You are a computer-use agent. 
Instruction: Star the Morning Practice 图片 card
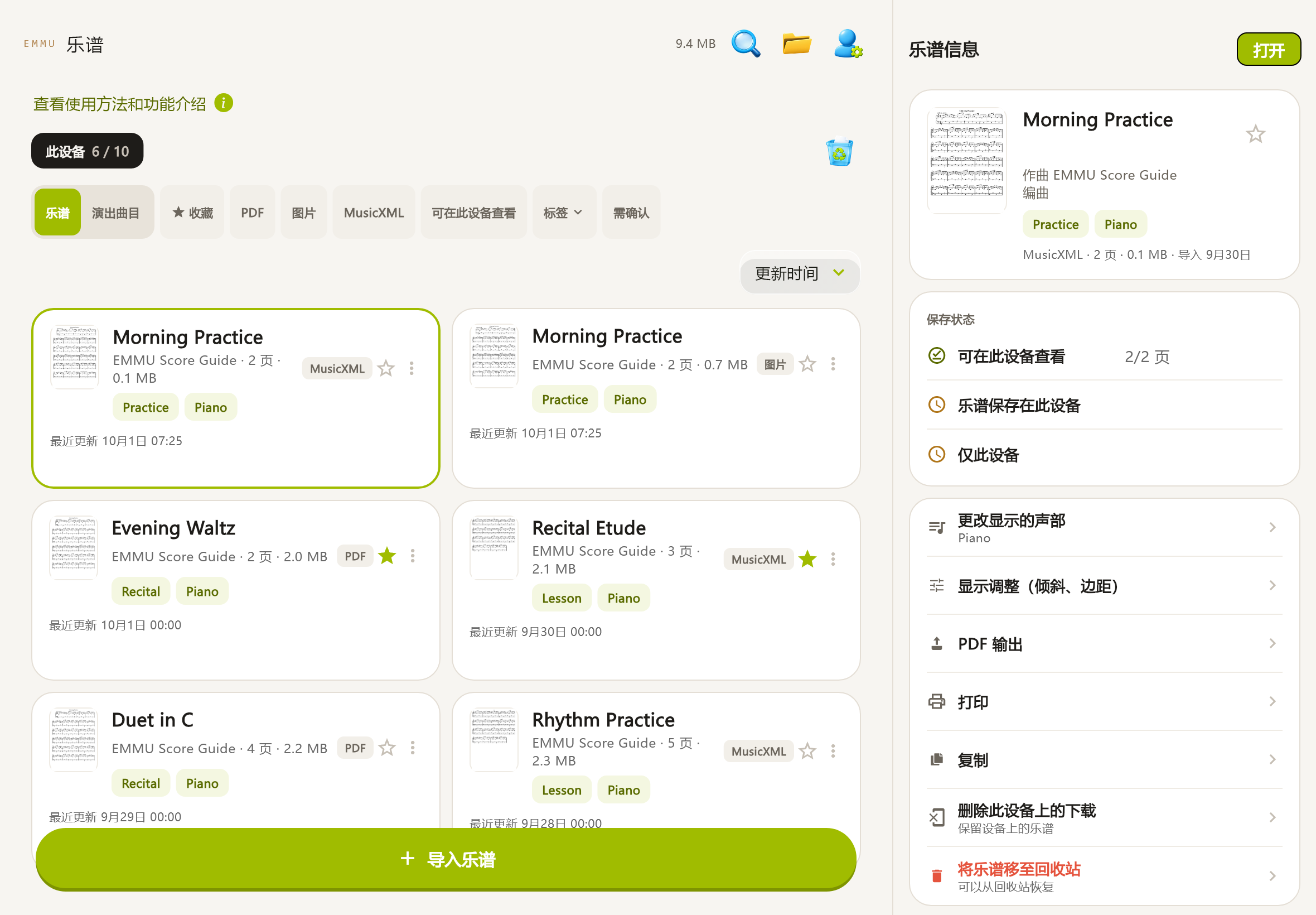[807, 364]
